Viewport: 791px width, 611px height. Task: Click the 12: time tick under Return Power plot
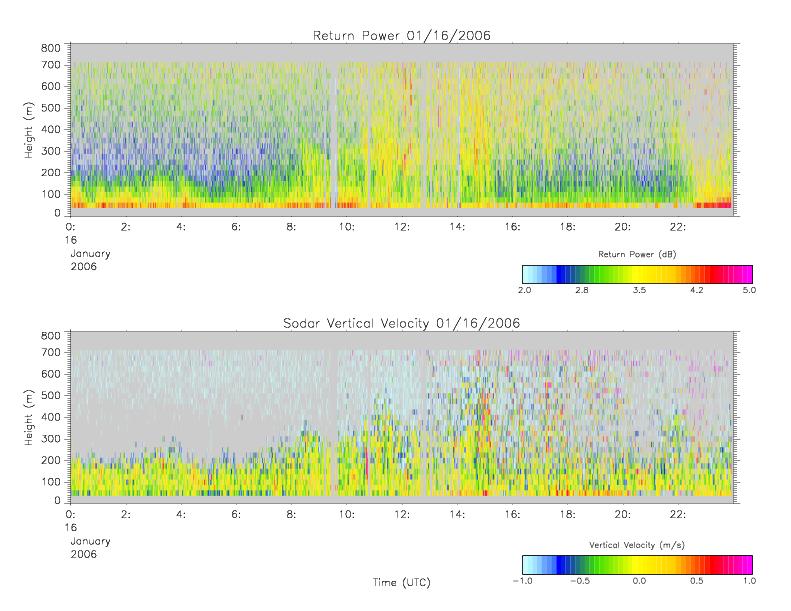(x=402, y=227)
